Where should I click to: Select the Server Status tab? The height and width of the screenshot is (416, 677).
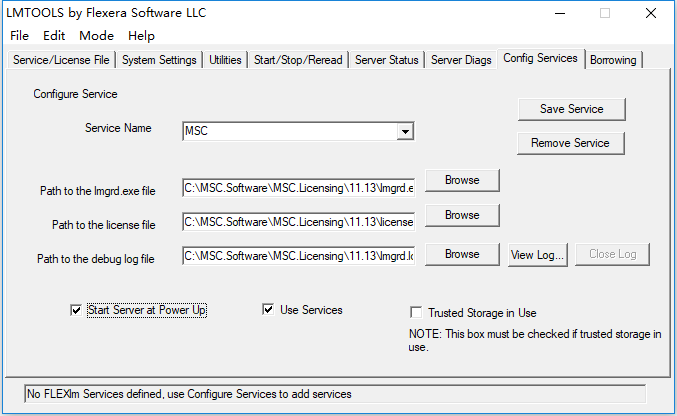[386, 60]
